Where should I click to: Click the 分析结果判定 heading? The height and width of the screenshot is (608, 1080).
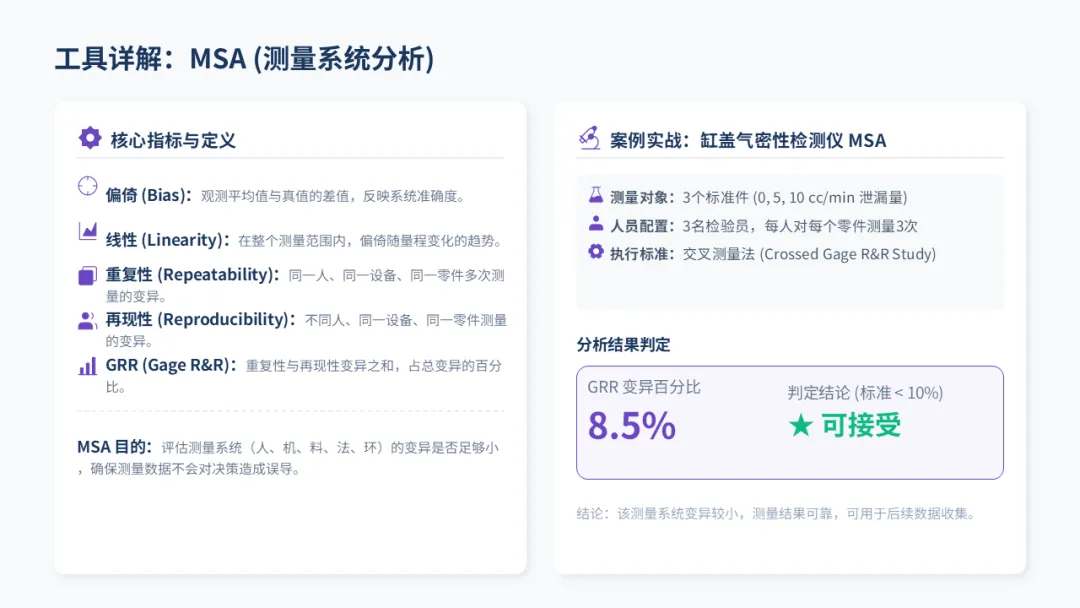click(623, 345)
